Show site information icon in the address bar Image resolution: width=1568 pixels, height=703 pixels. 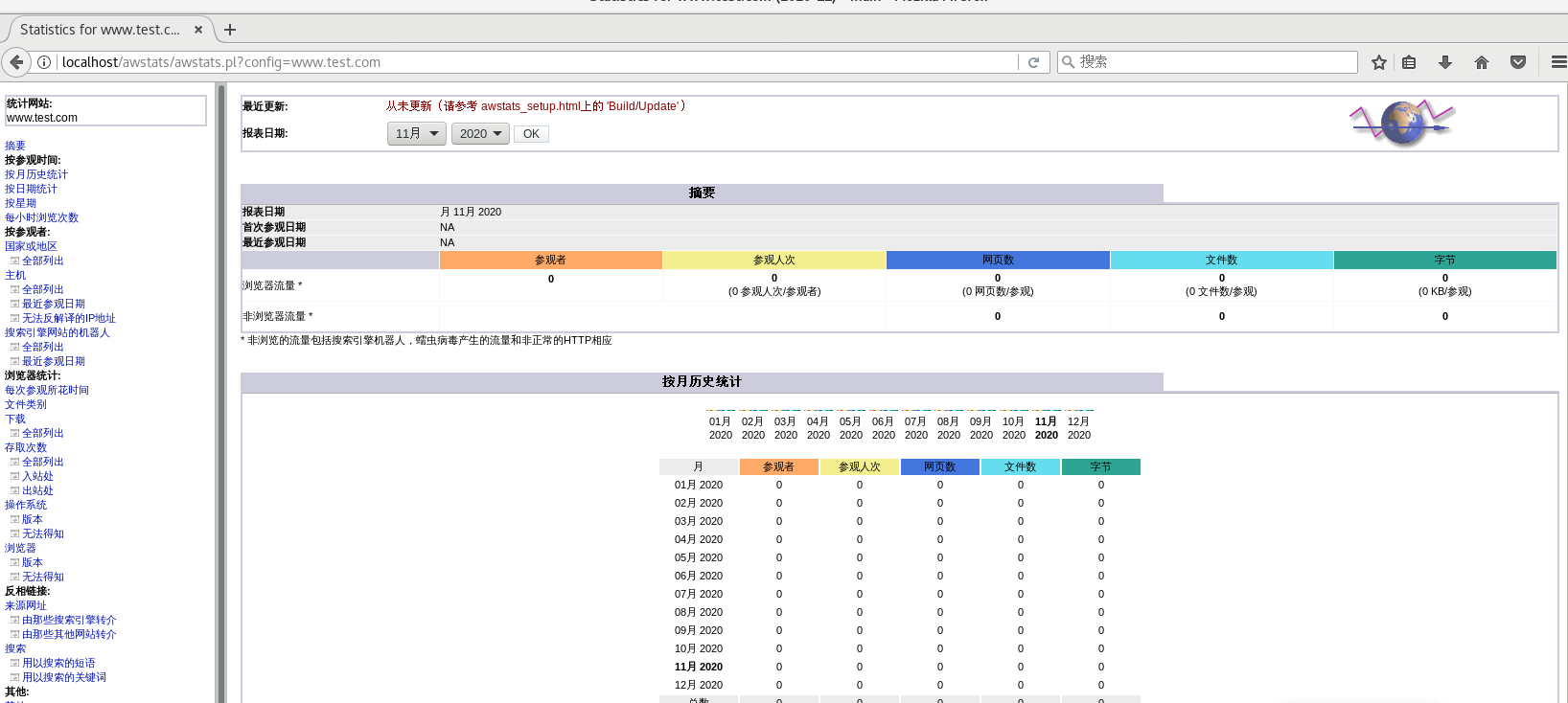(x=44, y=62)
